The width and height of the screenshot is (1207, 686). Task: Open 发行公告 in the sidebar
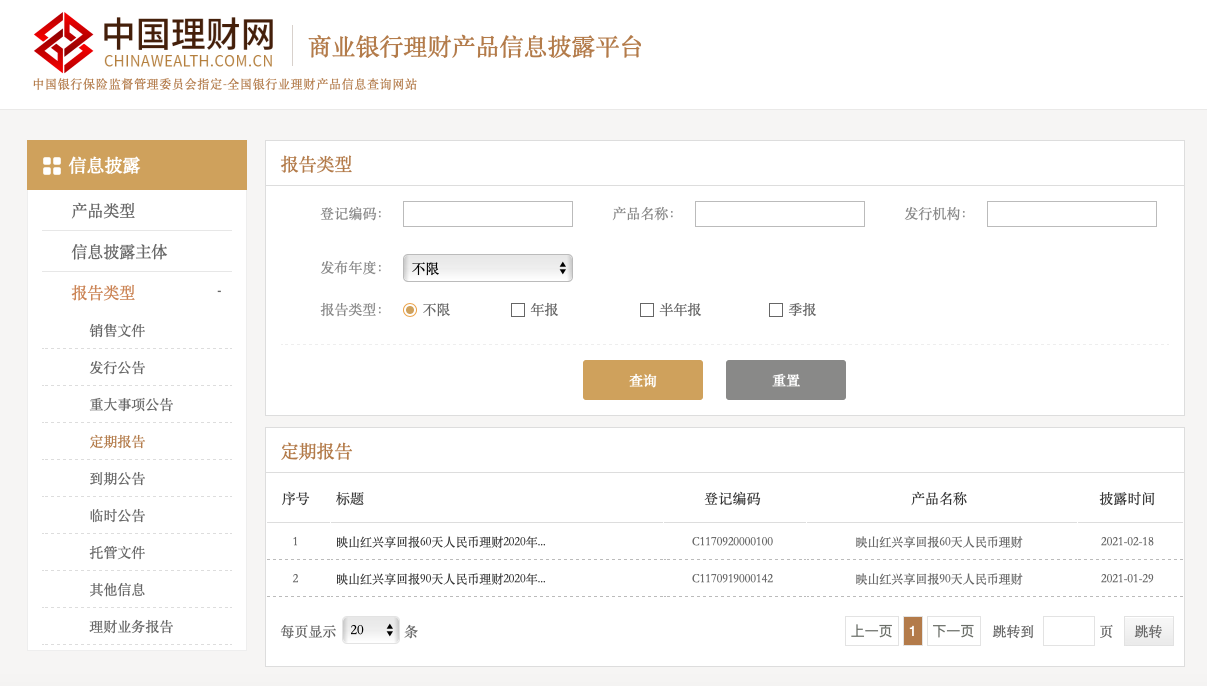click(117, 367)
